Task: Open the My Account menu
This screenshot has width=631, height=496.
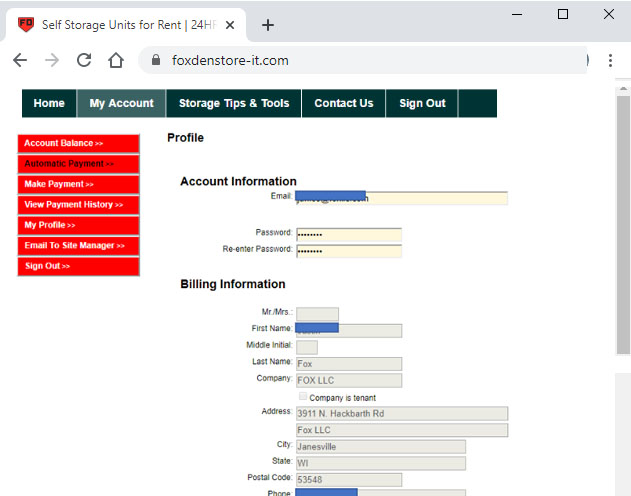Action: 121,103
